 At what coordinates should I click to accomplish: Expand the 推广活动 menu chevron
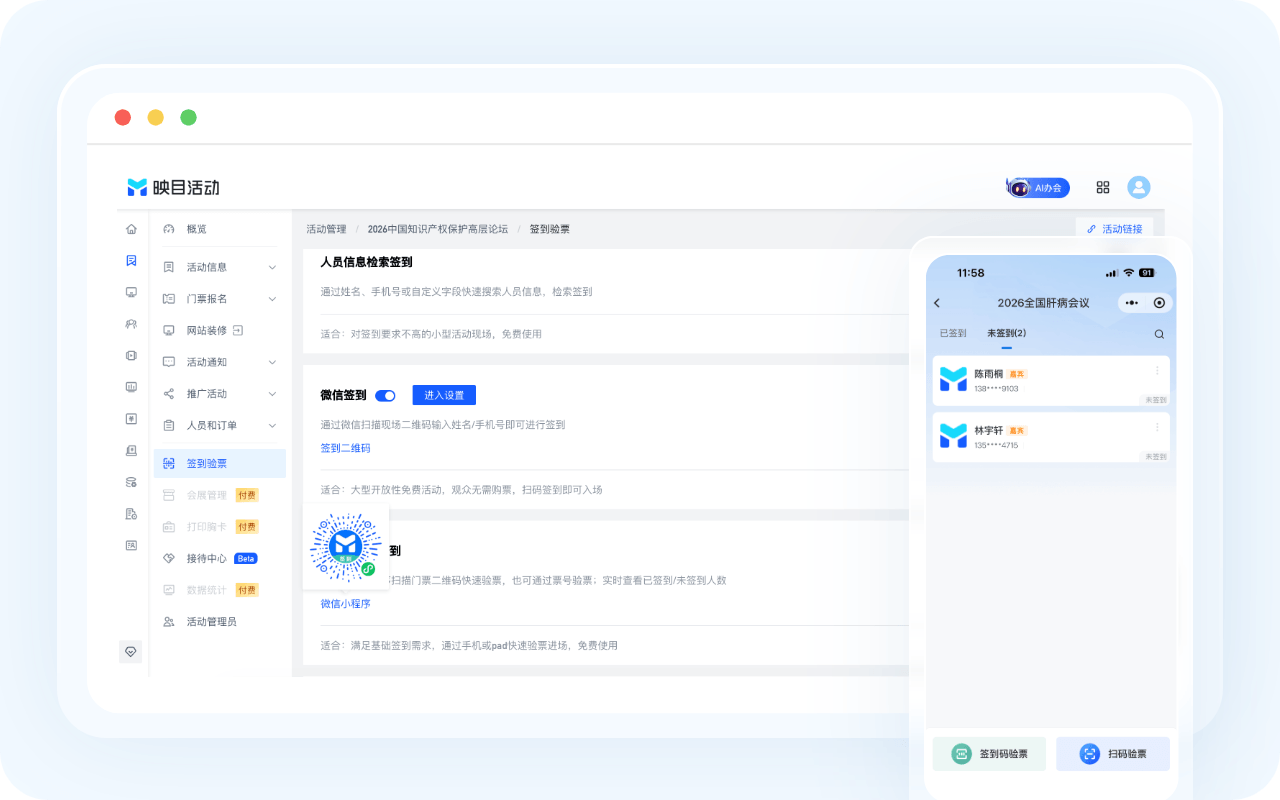coord(272,394)
